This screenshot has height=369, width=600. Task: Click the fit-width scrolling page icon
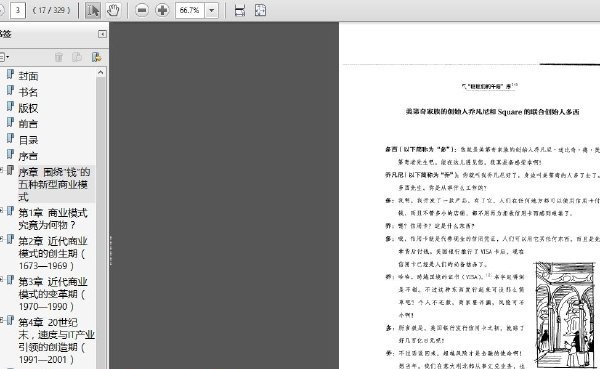click(240, 10)
